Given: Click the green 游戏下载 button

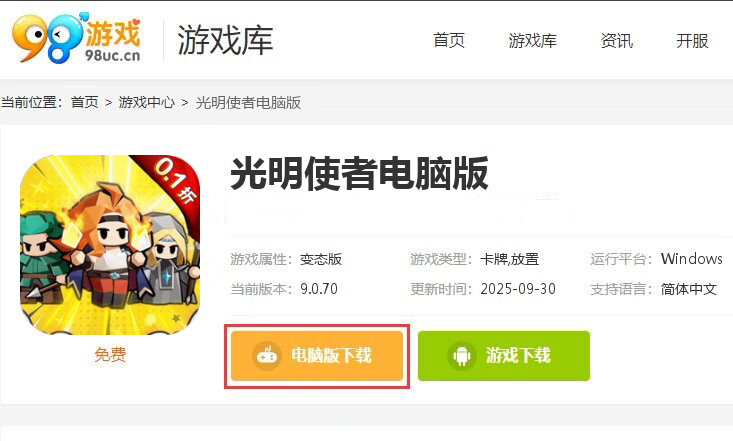Looking at the screenshot, I should (x=504, y=356).
